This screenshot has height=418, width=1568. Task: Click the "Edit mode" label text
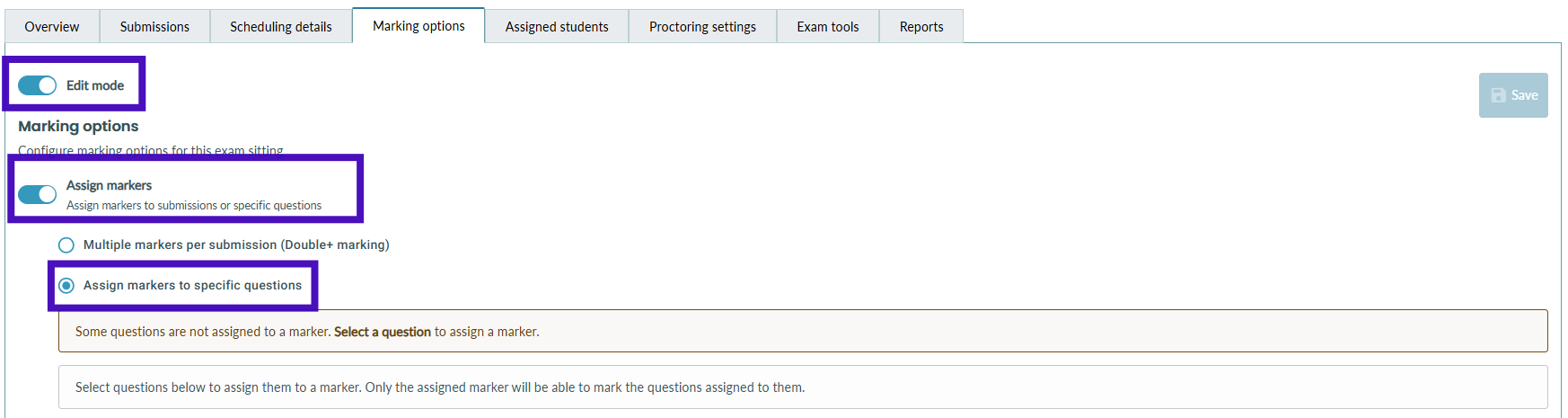click(x=95, y=85)
